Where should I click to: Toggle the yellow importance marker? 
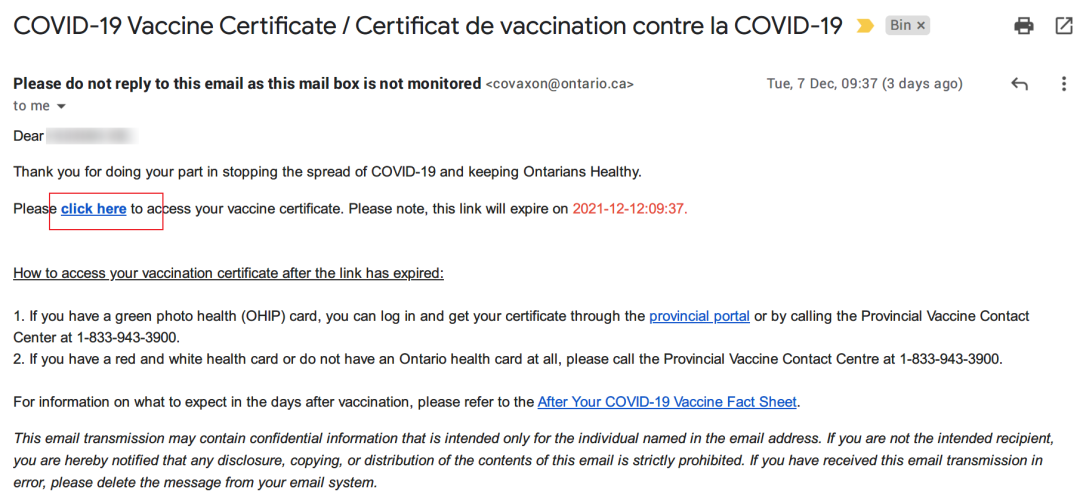(x=864, y=26)
